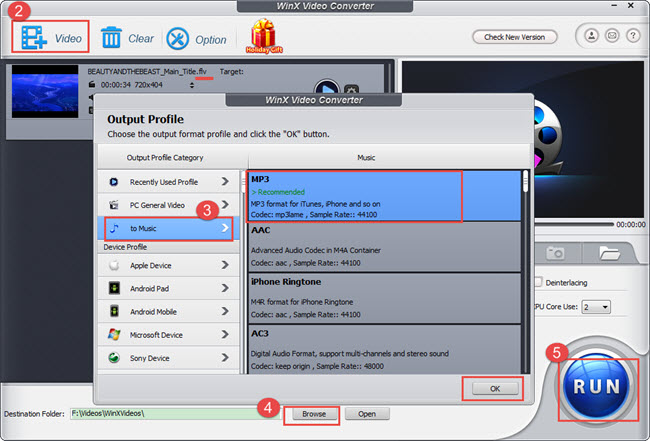Select the Recently Used Profile category
This screenshot has height=441, width=650.
(x=169, y=182)
